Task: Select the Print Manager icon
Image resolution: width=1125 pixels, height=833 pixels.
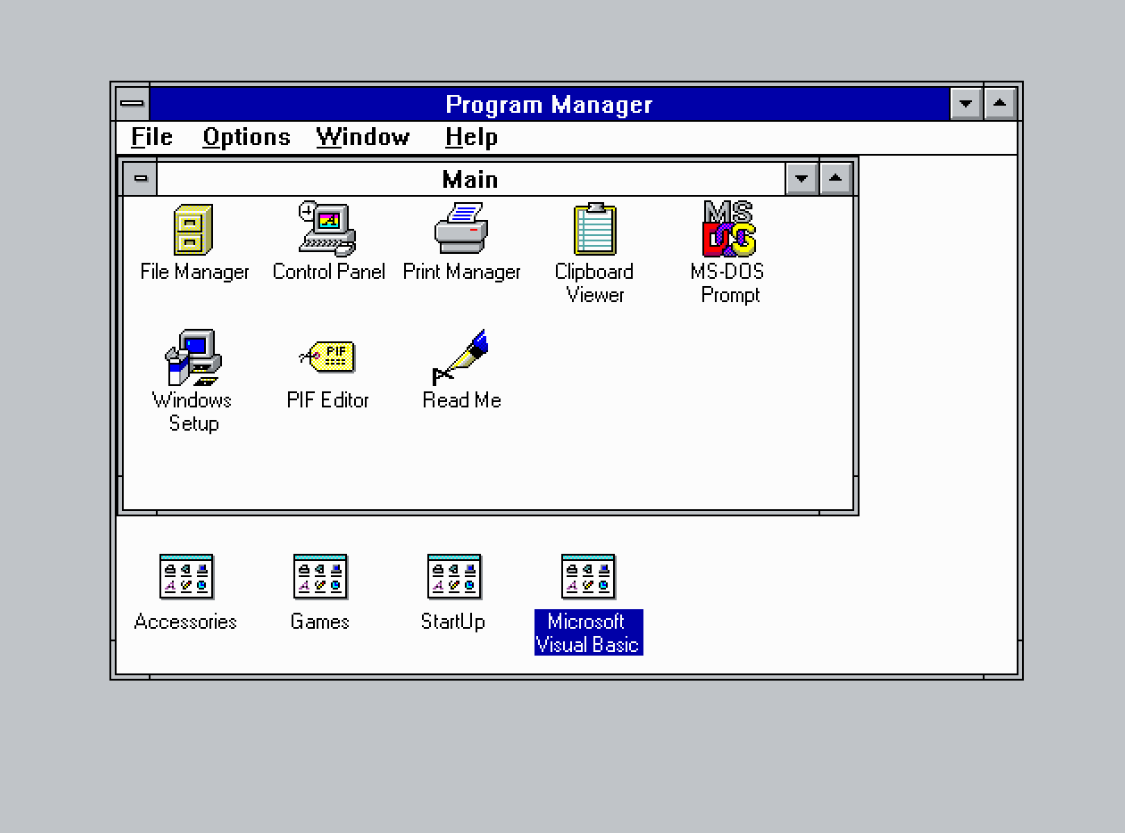Action: coord(461,228)
